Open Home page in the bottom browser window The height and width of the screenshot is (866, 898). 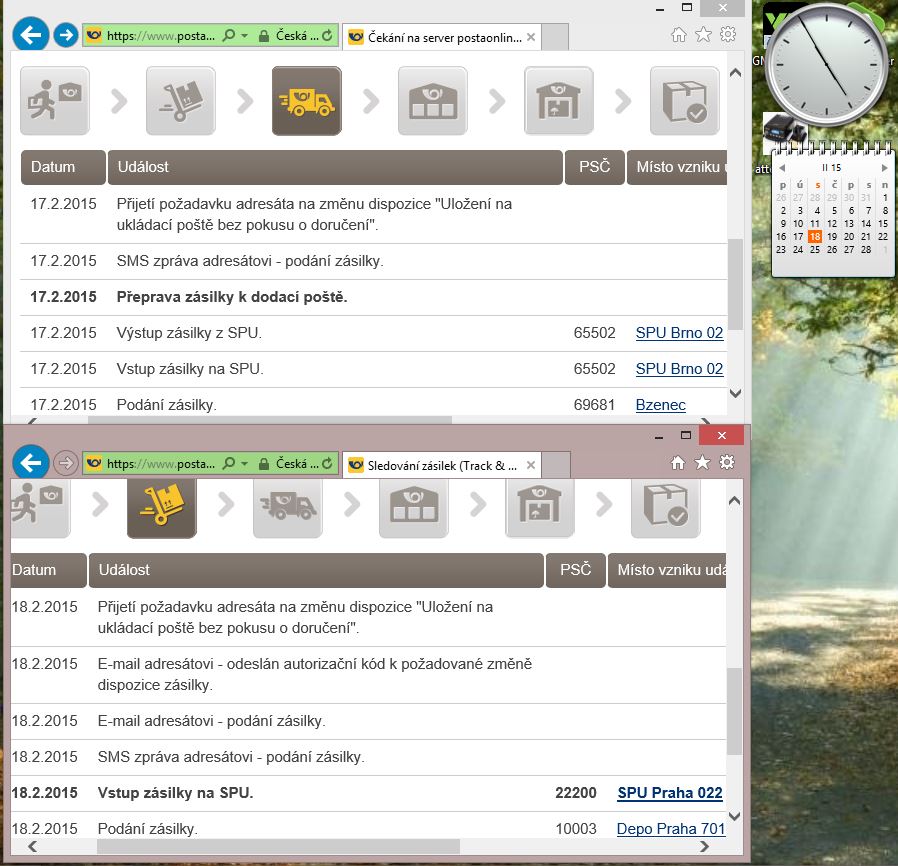[x=678, y=463]
